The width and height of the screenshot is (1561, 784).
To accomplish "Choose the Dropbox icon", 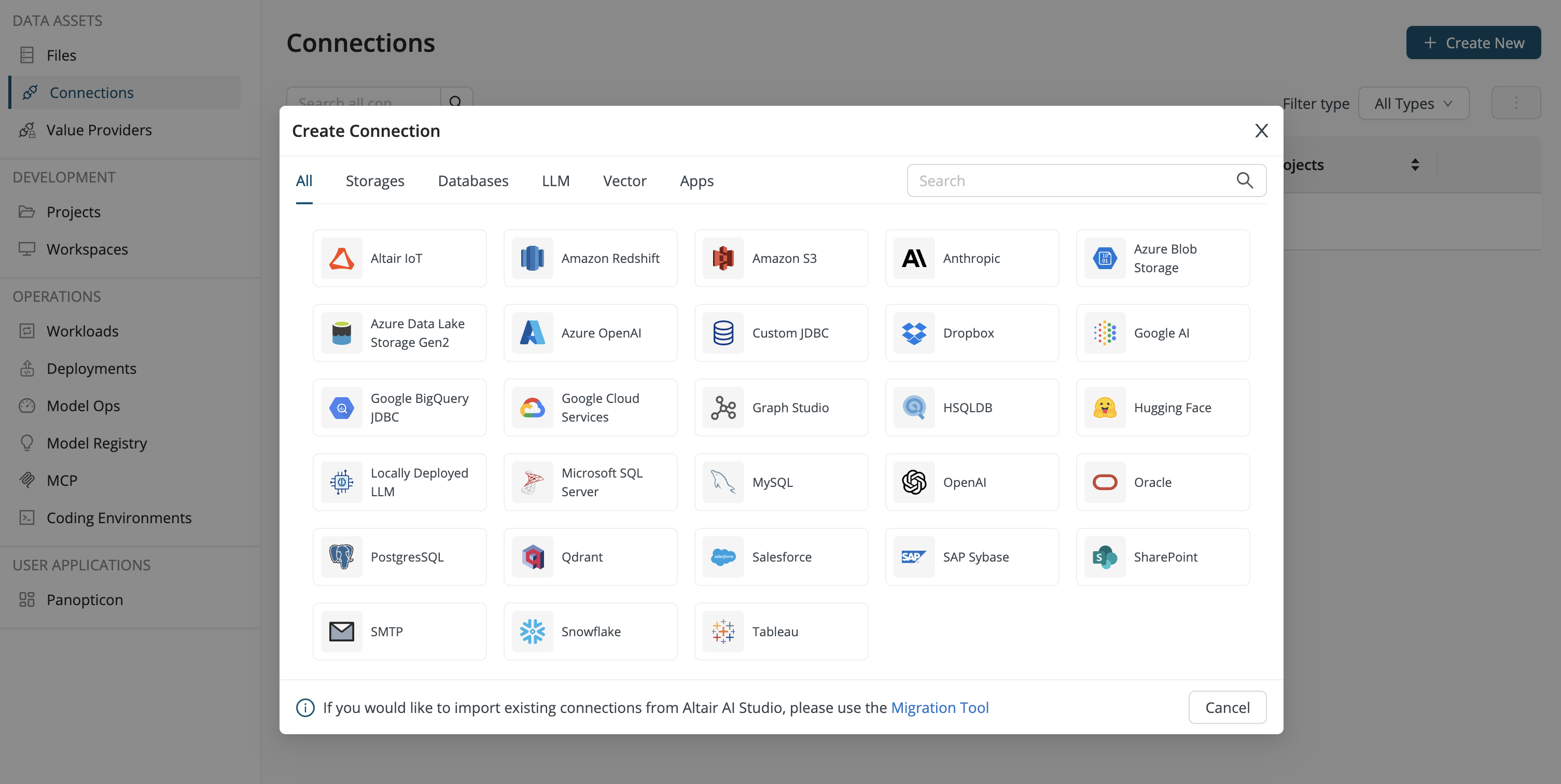I will click(914, 332).
